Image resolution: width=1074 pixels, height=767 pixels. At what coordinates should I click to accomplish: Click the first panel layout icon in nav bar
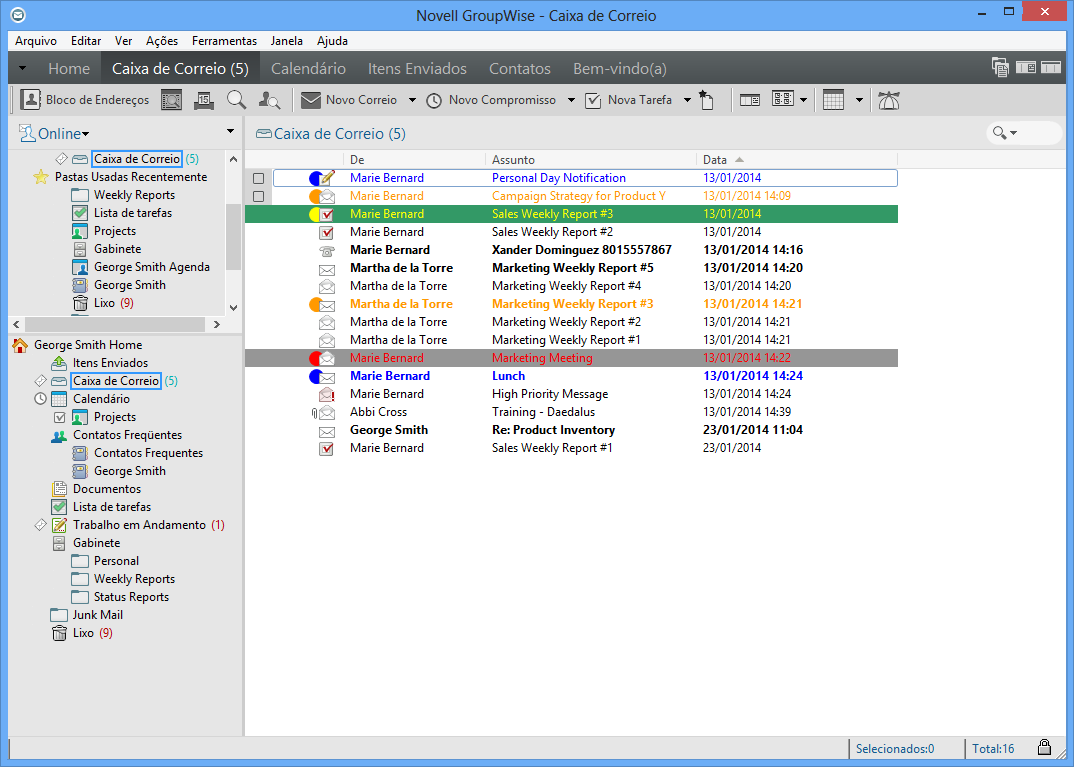1025,67
